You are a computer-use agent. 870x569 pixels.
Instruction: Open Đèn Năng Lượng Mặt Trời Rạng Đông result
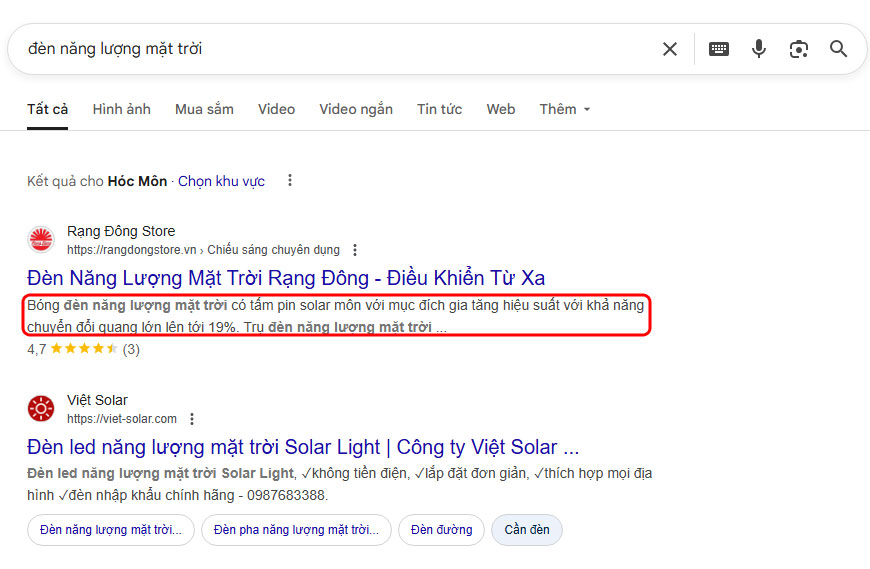point(286,278)
